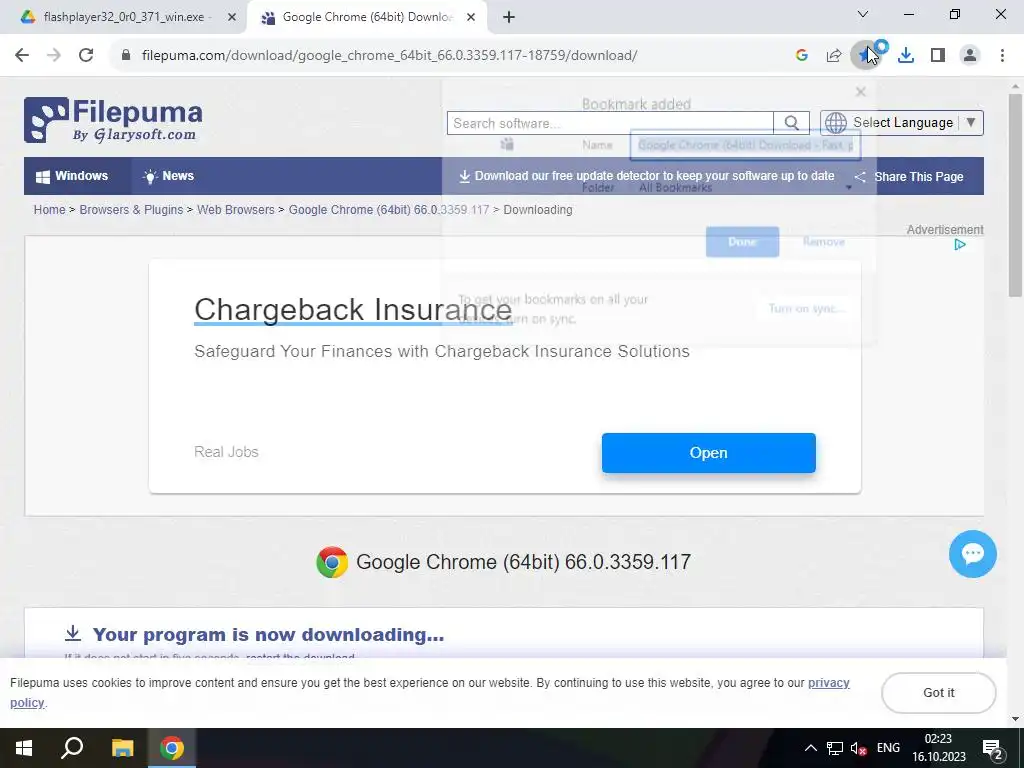Click the network tray icon

(x=835, y=748)
